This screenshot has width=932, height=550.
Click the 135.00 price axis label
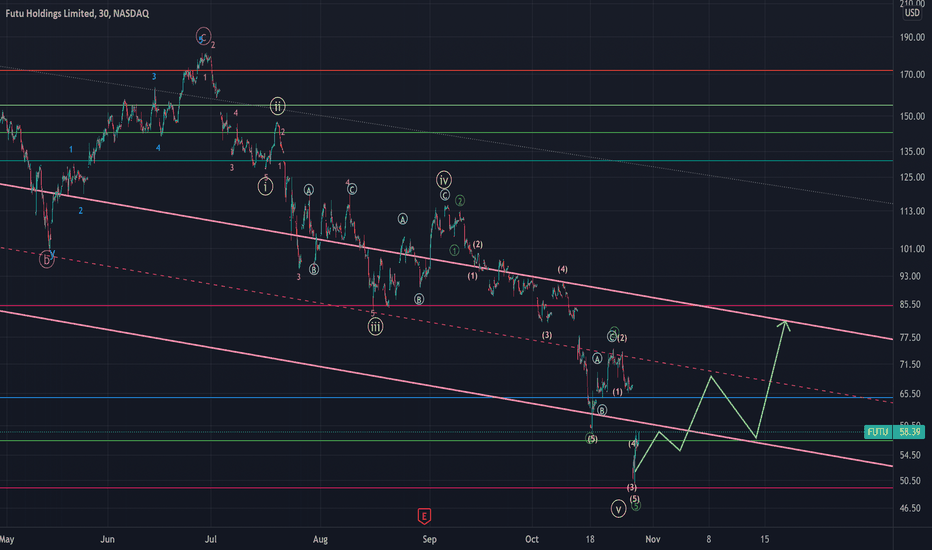912,152
